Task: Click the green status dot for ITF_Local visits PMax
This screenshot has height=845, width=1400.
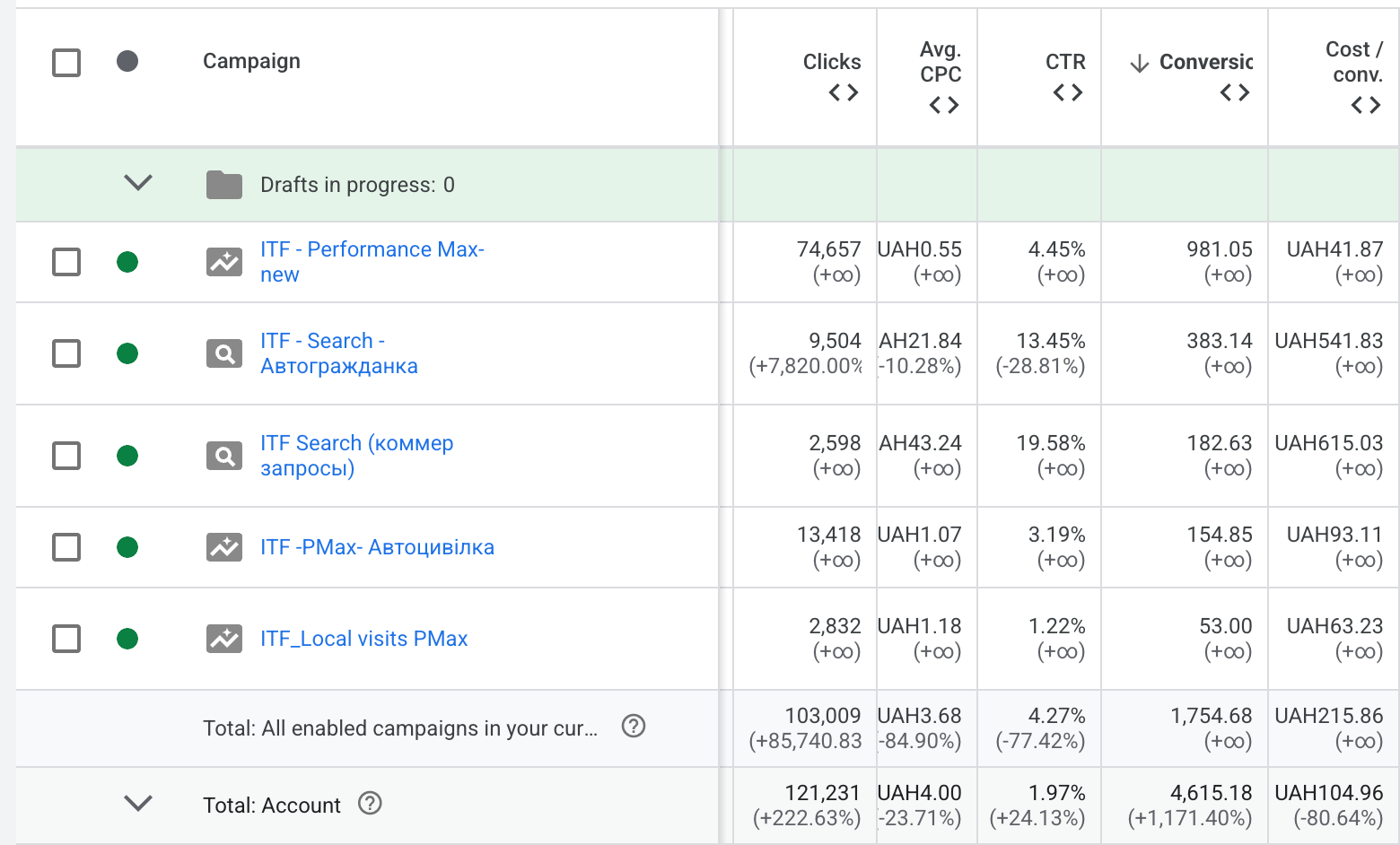Action: [x=127, y=639]
